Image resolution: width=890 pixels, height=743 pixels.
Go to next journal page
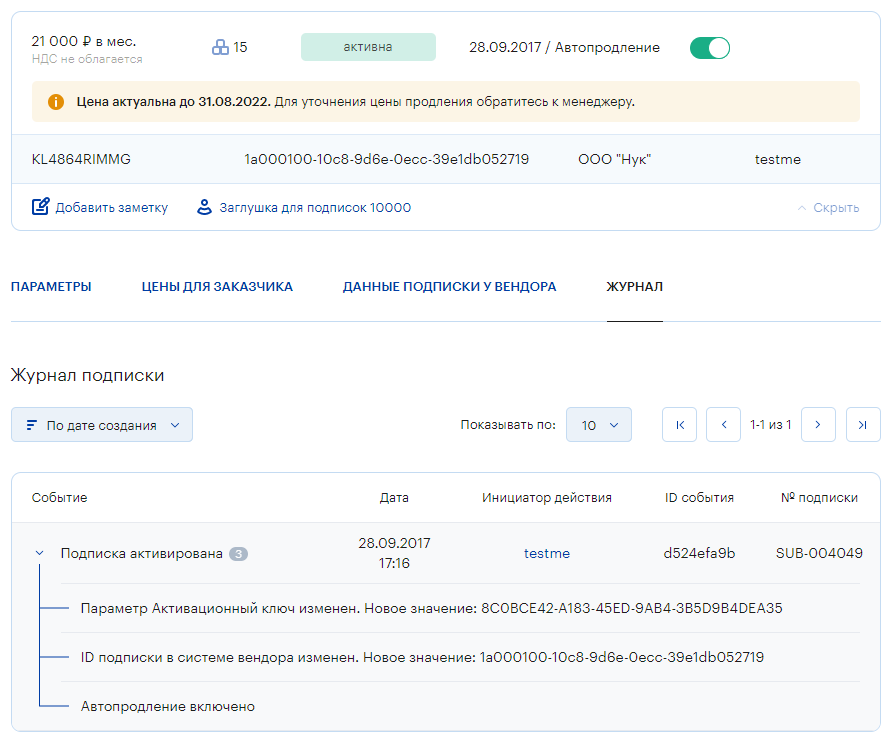pyautogui.click(x=818, y=425)
